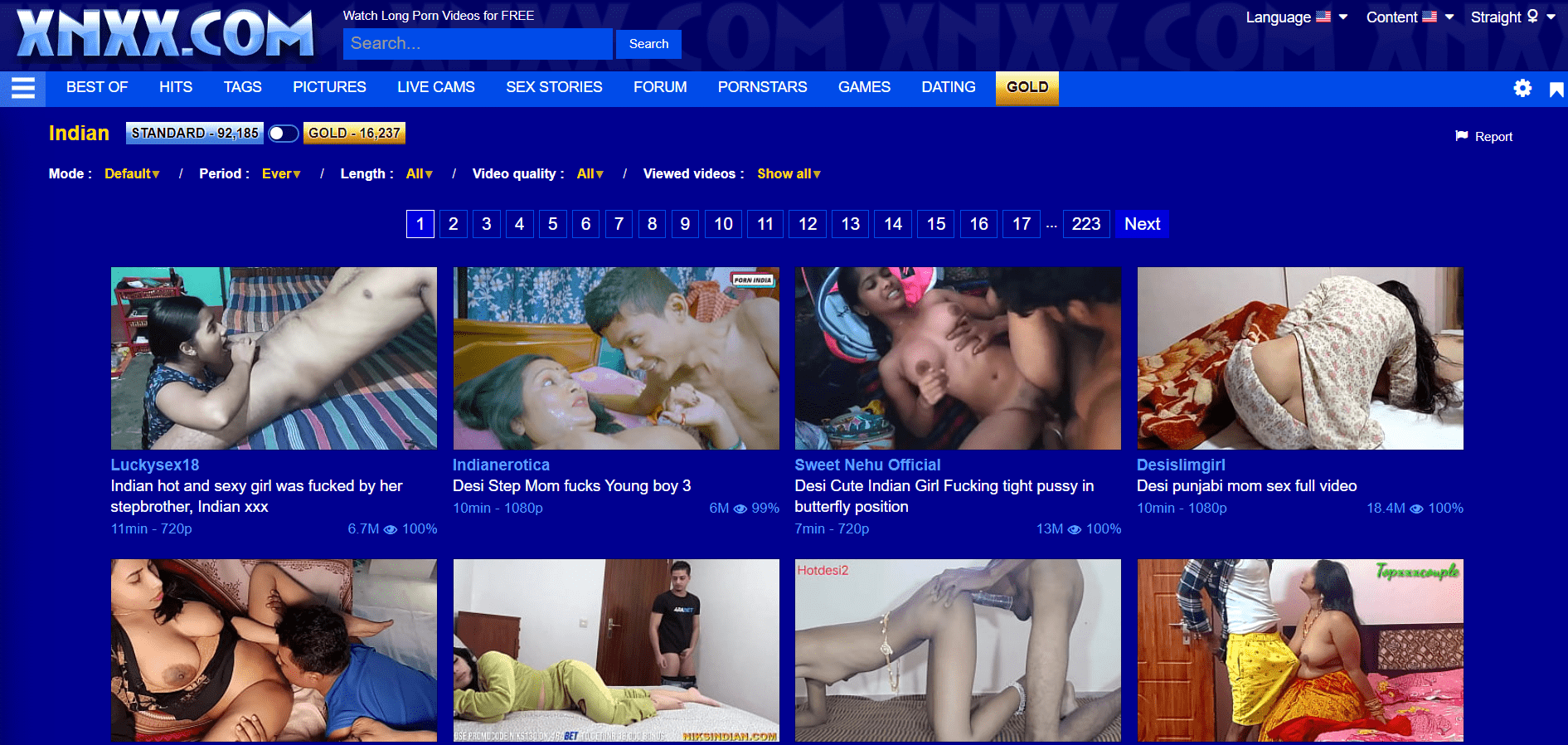Select the GOLD results badge
Screen dimensions: 1568x745
pyautogui.click(x=354, y=133)
